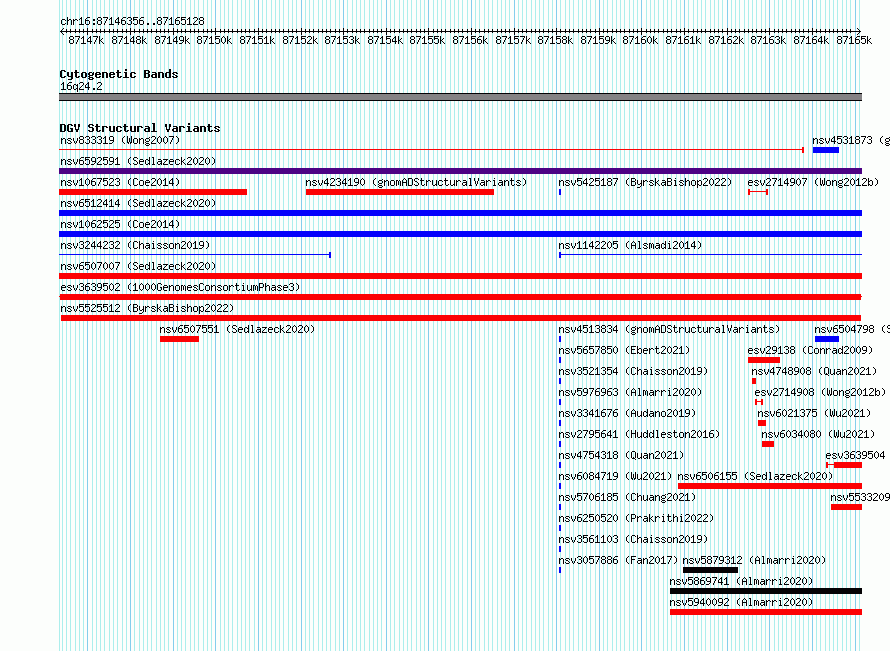Click the black nsv5879312 variant bar
The image size is (890, 651).
[710, 570]
